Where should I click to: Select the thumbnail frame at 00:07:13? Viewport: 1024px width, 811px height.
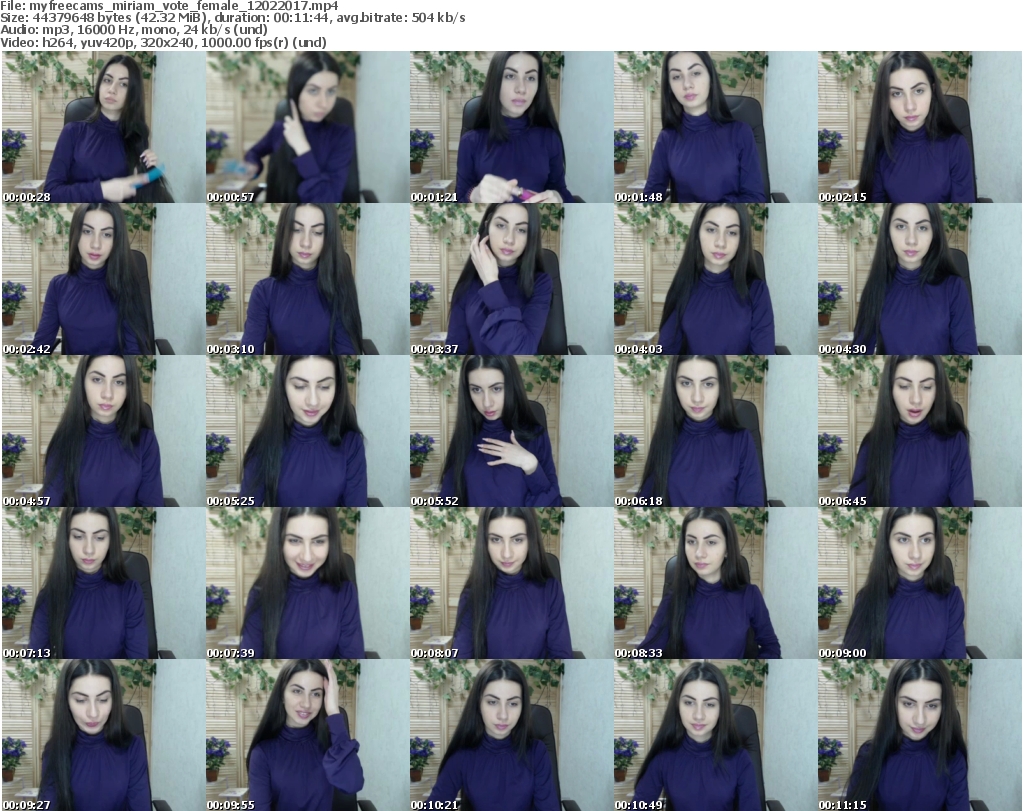pyautogui.click(x=103, y=583)
